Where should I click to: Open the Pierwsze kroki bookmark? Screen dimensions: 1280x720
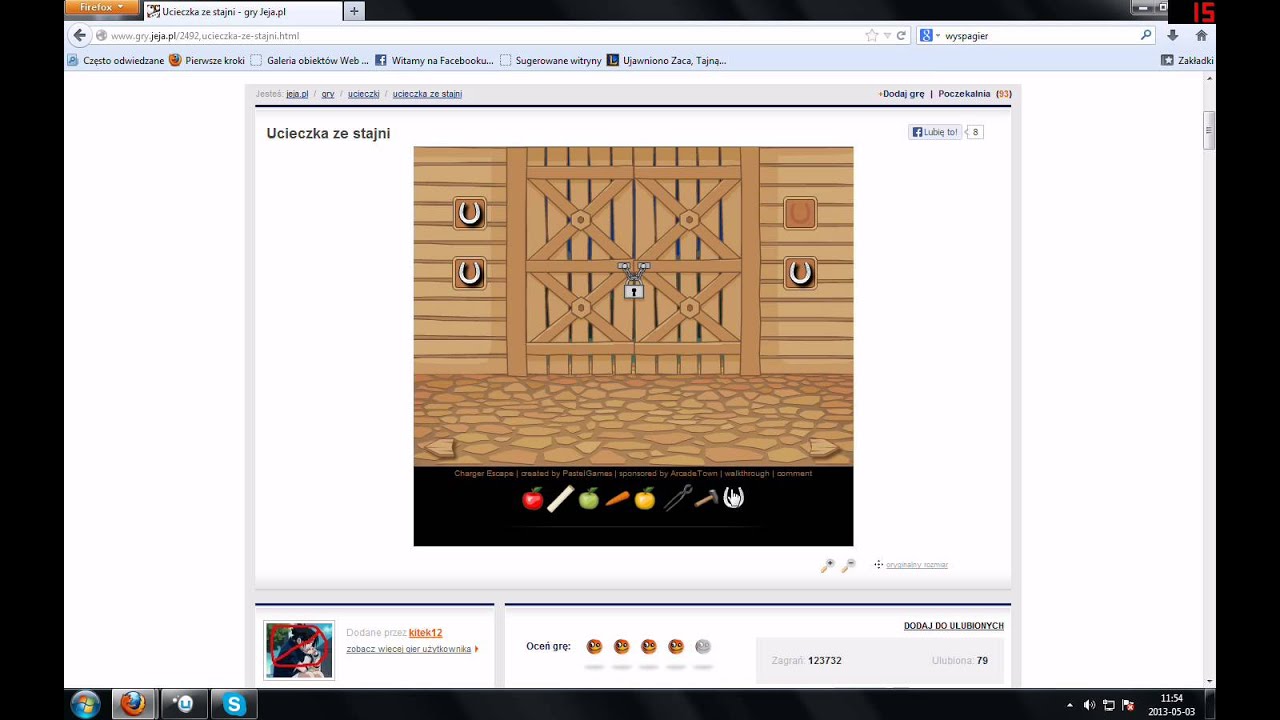(207, 60)
